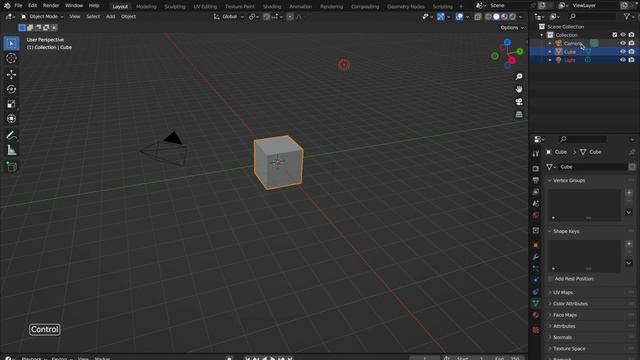Hide the Light object in viewport
The height and width of the screenshot is (360, 640).
pyautogui.click(x=623, y=60)
